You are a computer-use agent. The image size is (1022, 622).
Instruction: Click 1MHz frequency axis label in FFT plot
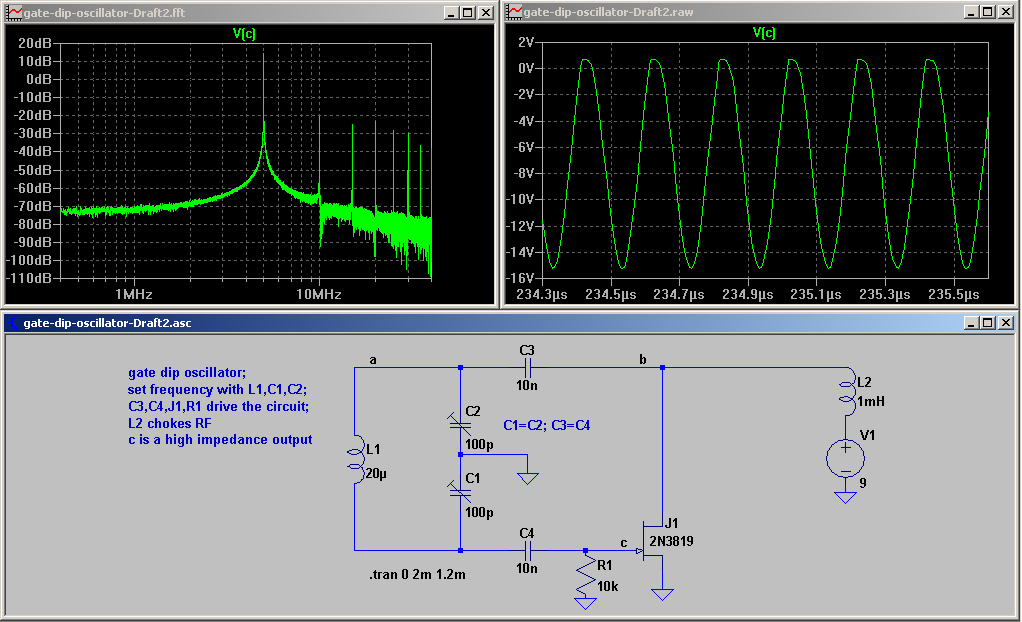(134, 294)
